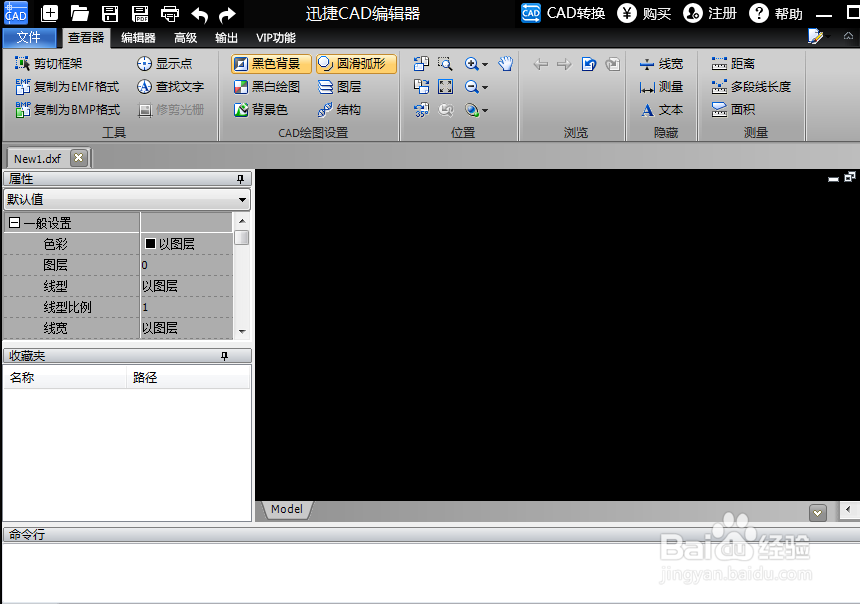The width and height of the screenshot is (860, 604).
Task: Open the edit note icon top right
Action: coord(816,37)
